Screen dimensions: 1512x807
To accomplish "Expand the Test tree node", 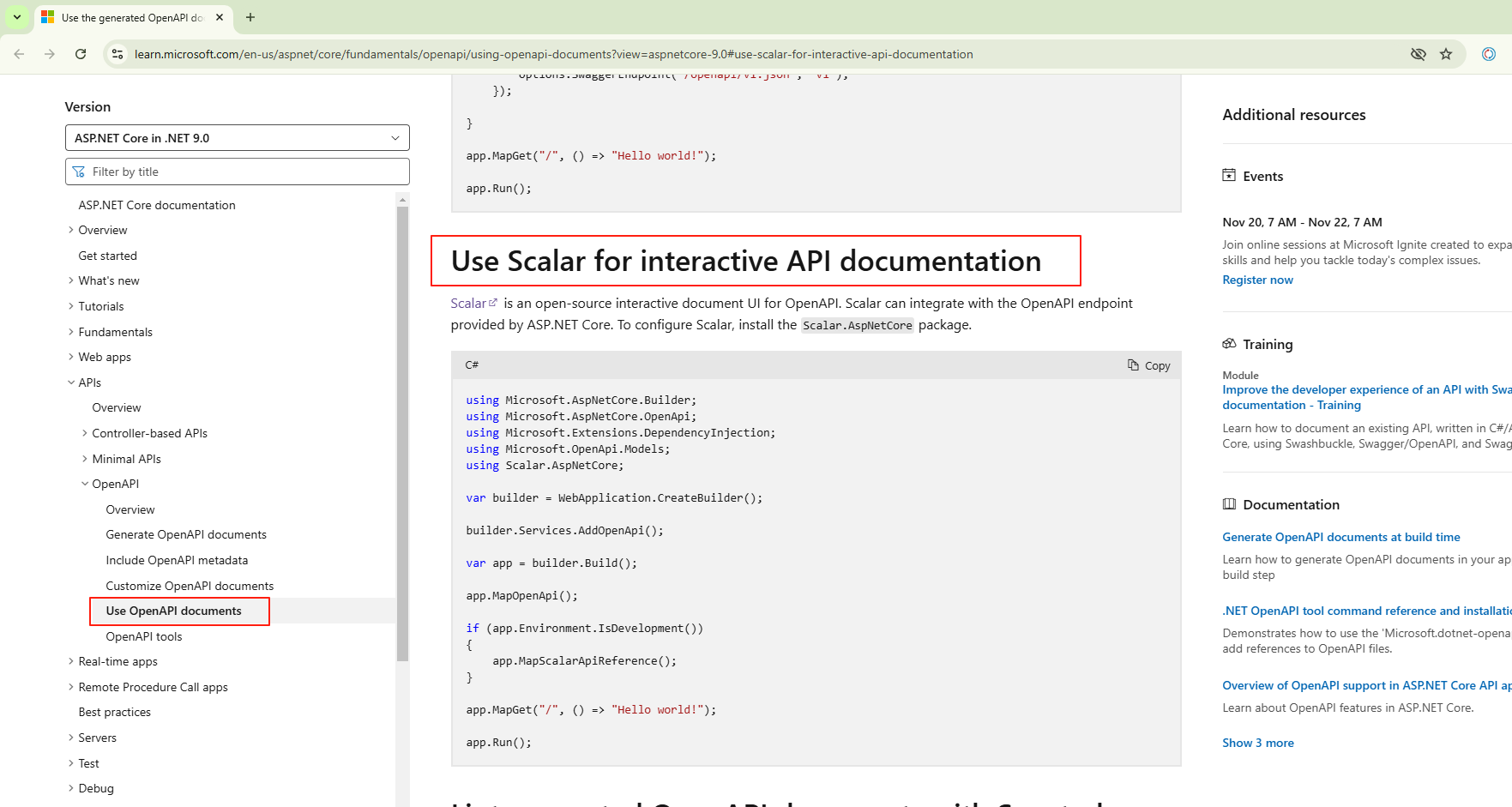I will click(x=71, y=763).
